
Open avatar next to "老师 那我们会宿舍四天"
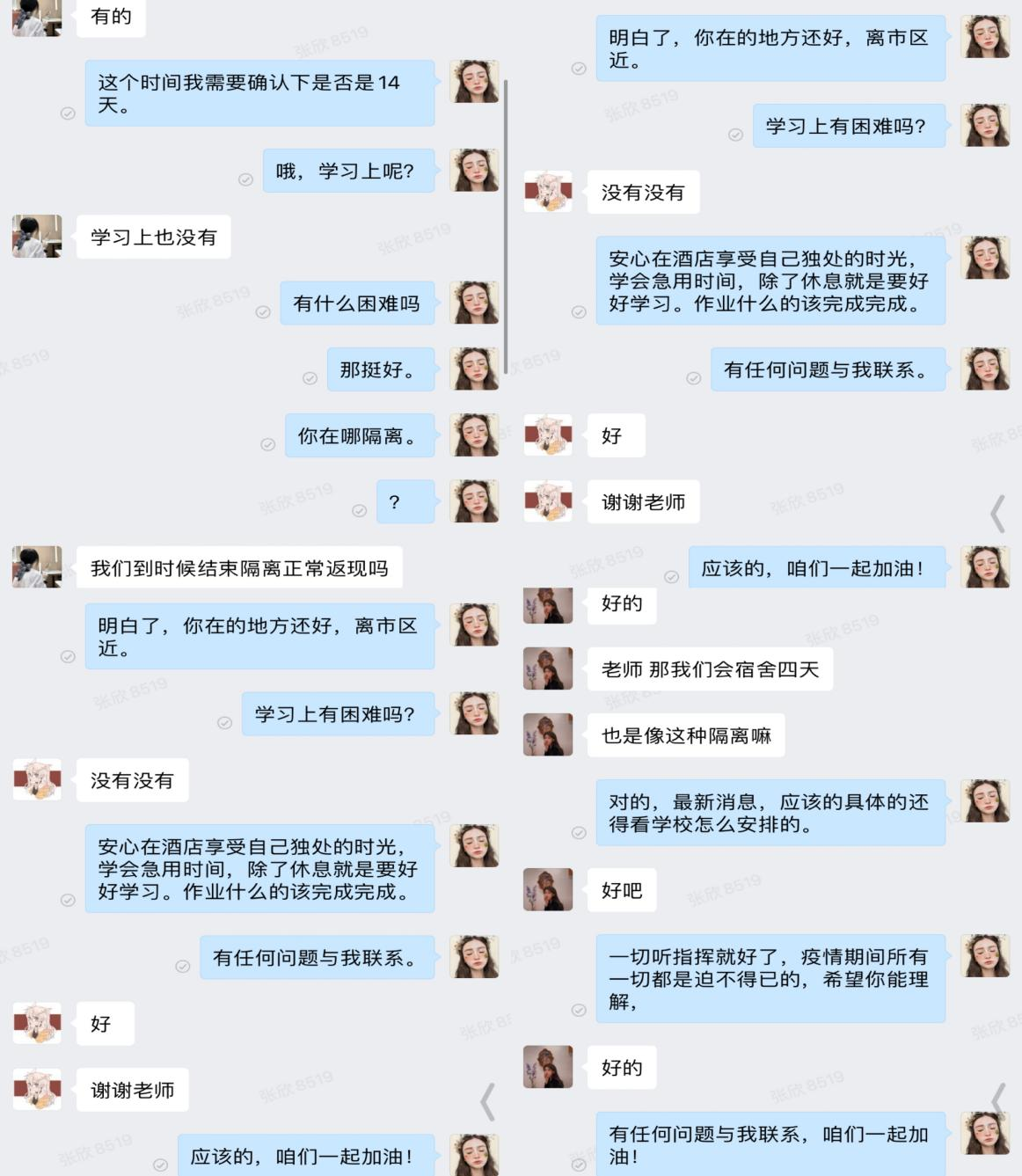coord(548,668)
